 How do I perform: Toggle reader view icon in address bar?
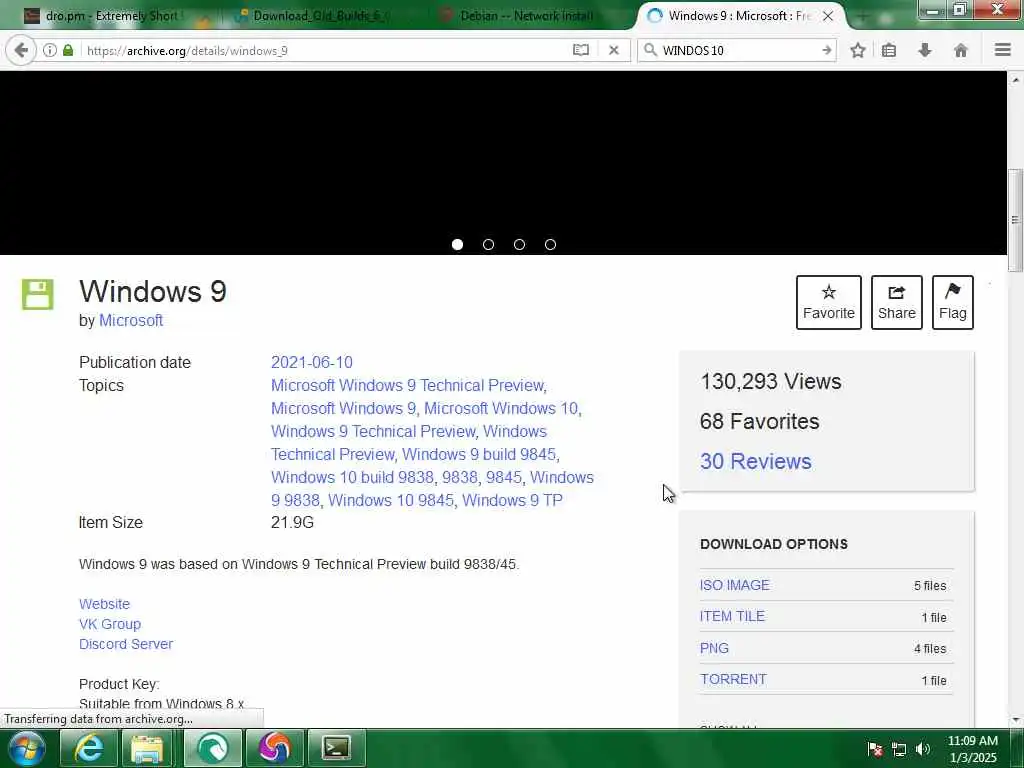coord(581,50)
